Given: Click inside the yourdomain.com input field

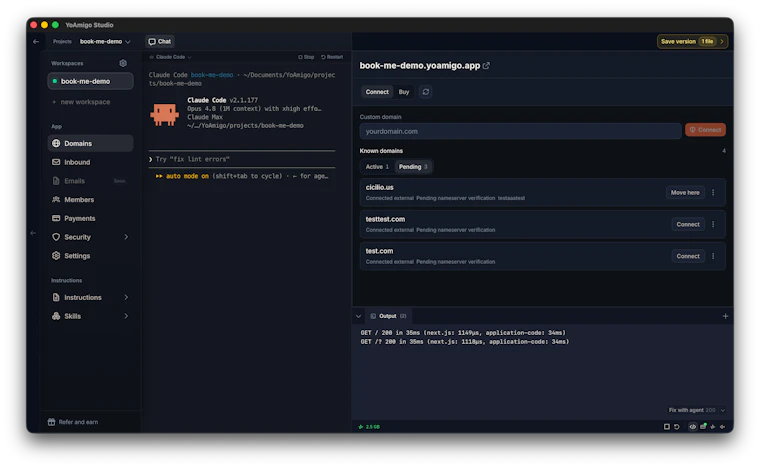Looking at the screenshot, I should (x=520, y=131).
